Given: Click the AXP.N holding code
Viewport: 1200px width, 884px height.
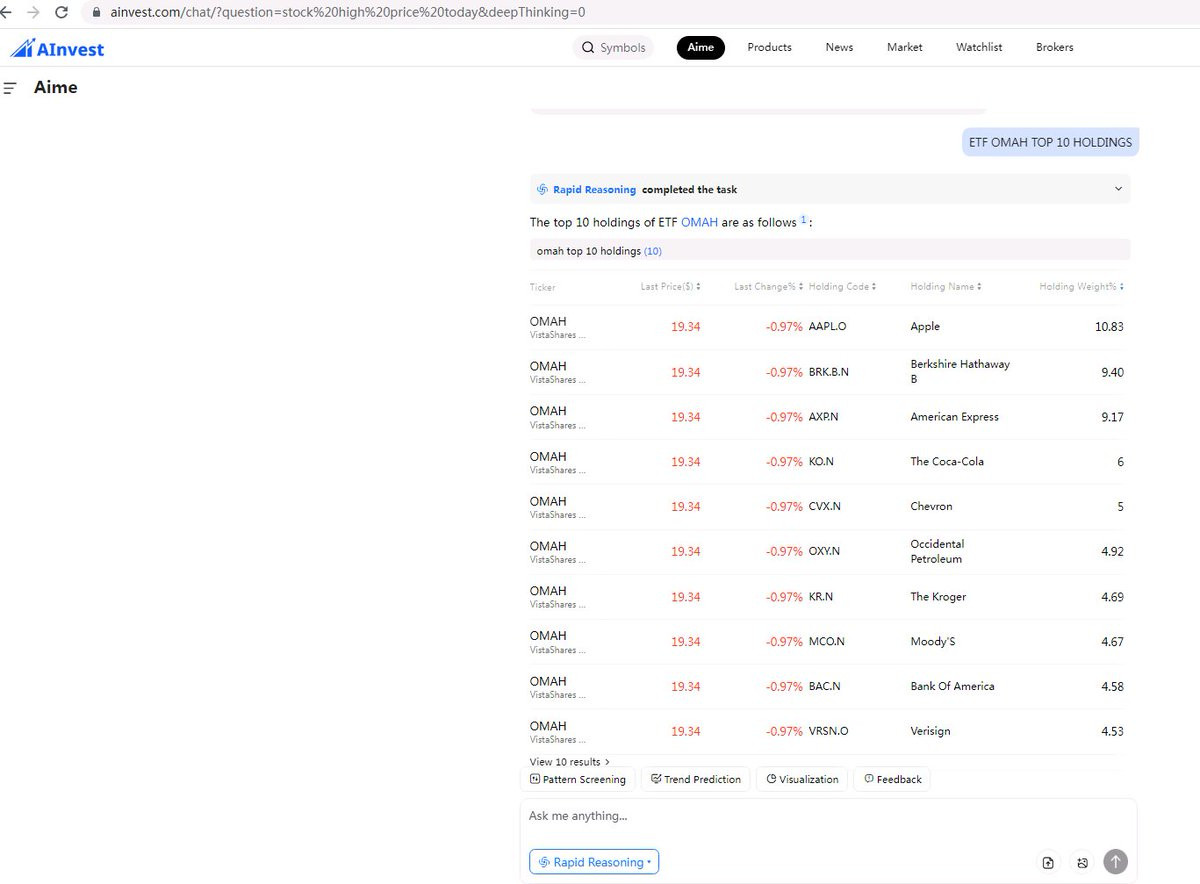Looking at the screenshot, I should pyautogui.click(x=823, y=417).
